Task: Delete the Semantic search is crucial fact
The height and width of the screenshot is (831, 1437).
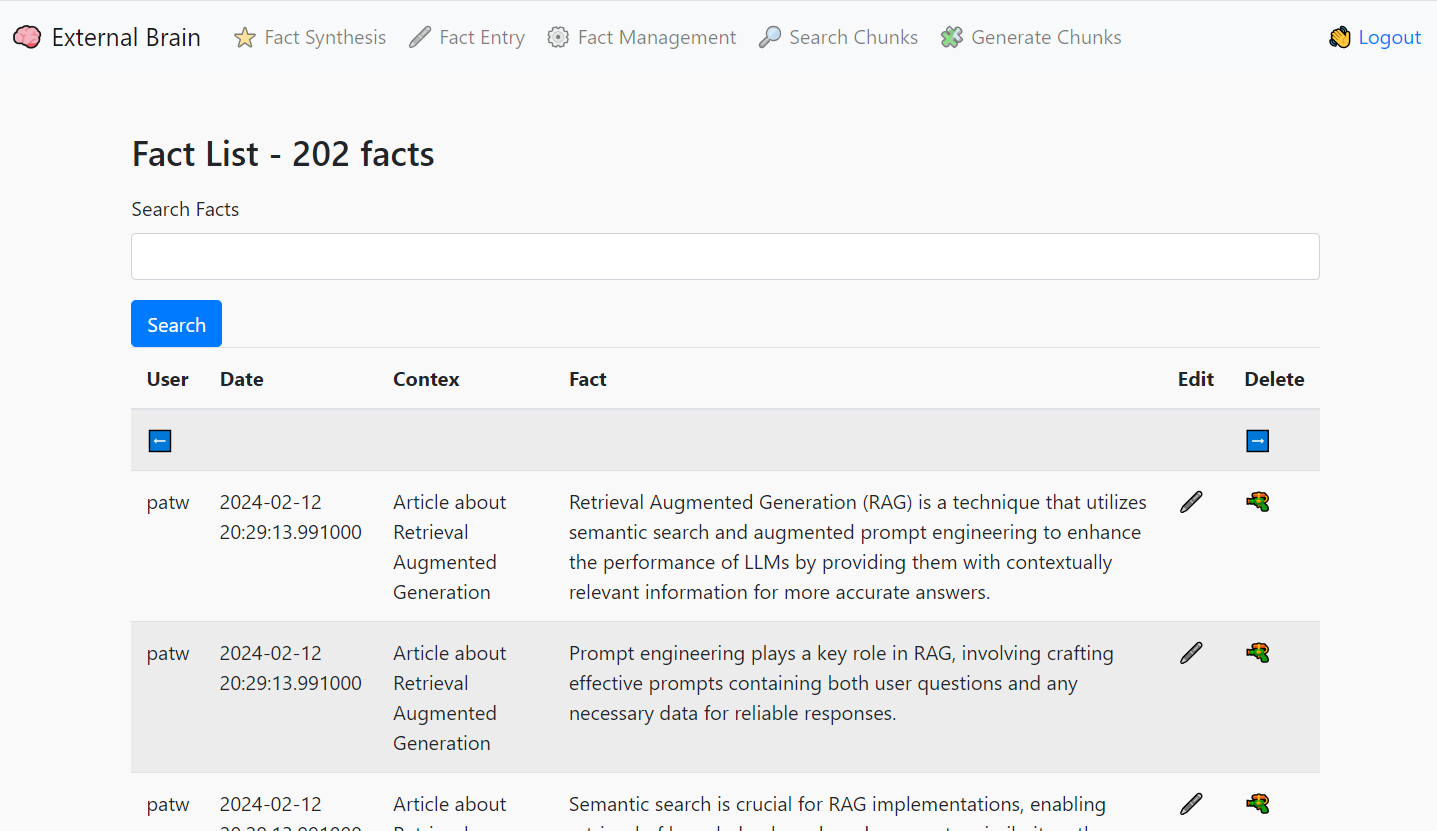Action: [x=1257, y=803]
